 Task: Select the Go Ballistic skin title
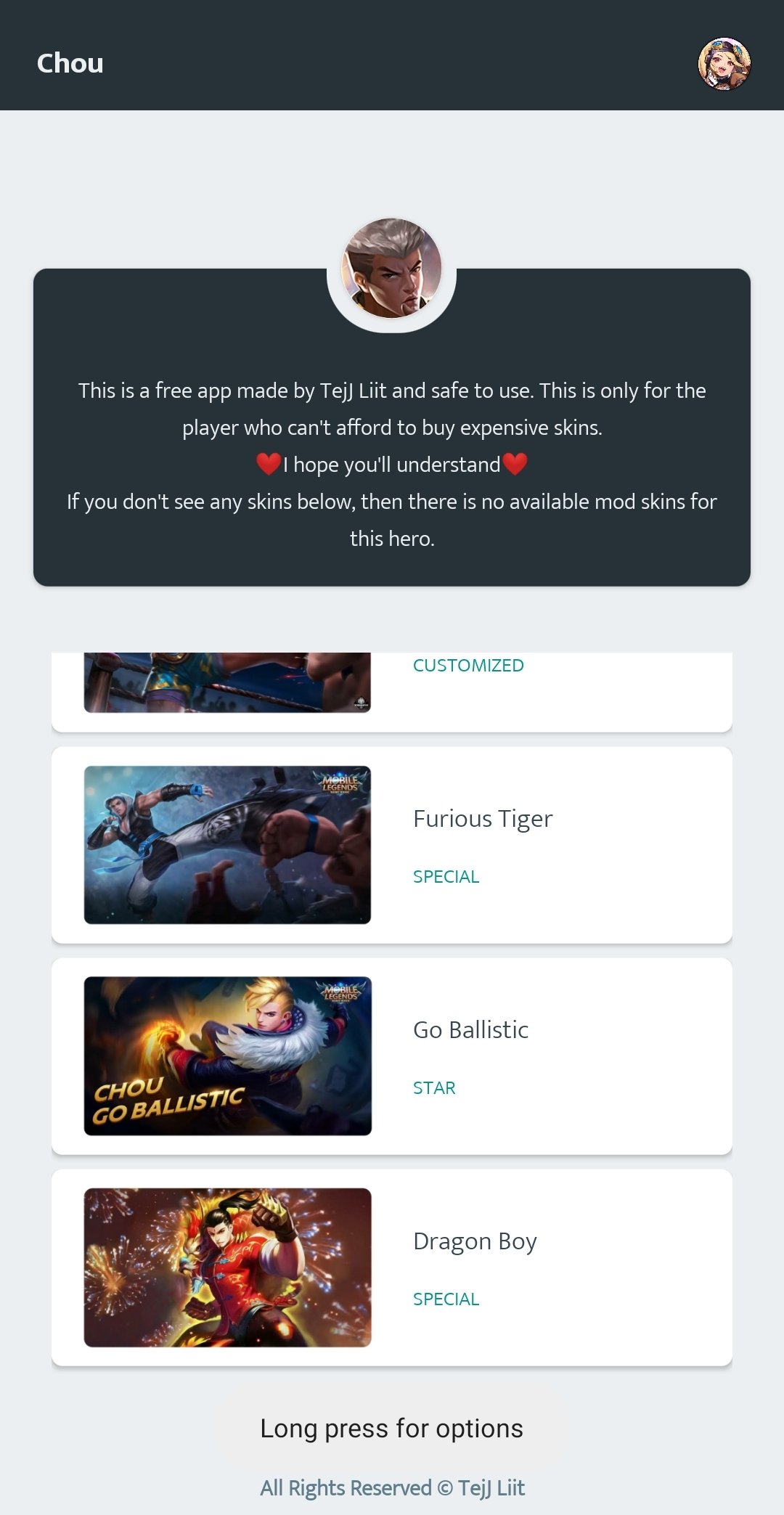pyautogui.click(x=470, y=1030)
